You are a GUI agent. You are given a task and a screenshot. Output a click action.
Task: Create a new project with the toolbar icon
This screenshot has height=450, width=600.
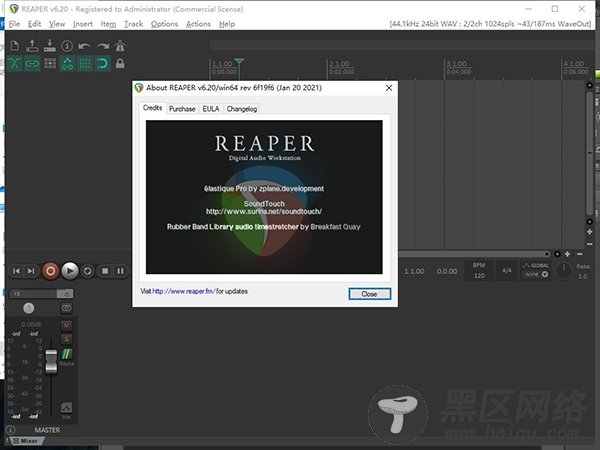[15, 46]
